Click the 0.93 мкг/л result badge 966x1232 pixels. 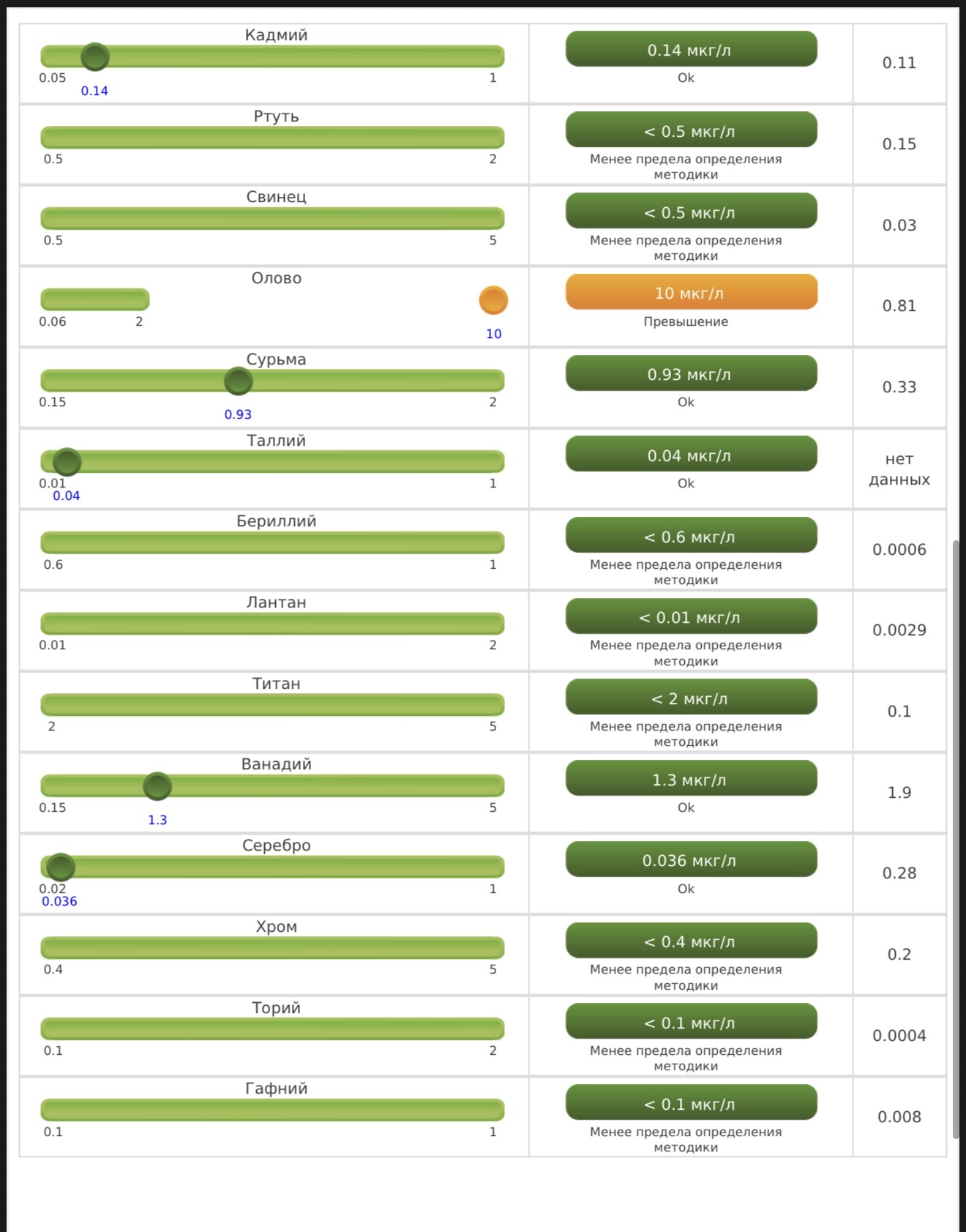coord(691,373)
